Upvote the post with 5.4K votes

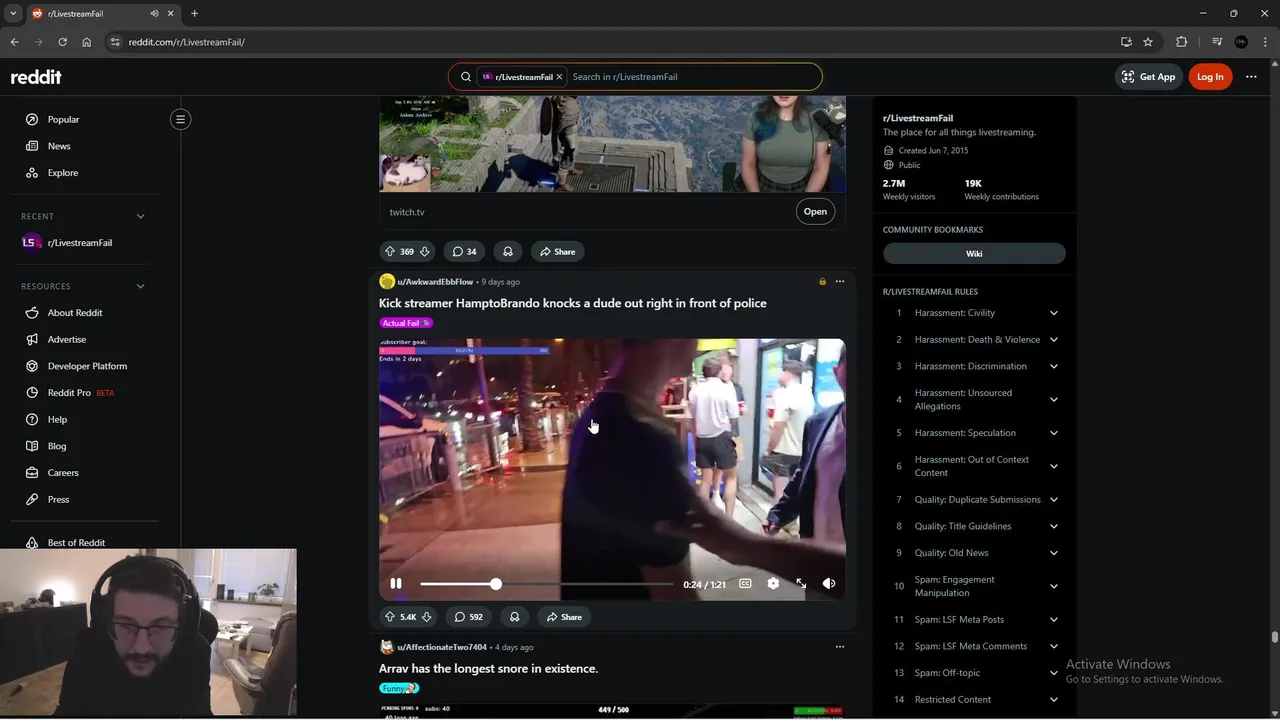click(390, 617)
